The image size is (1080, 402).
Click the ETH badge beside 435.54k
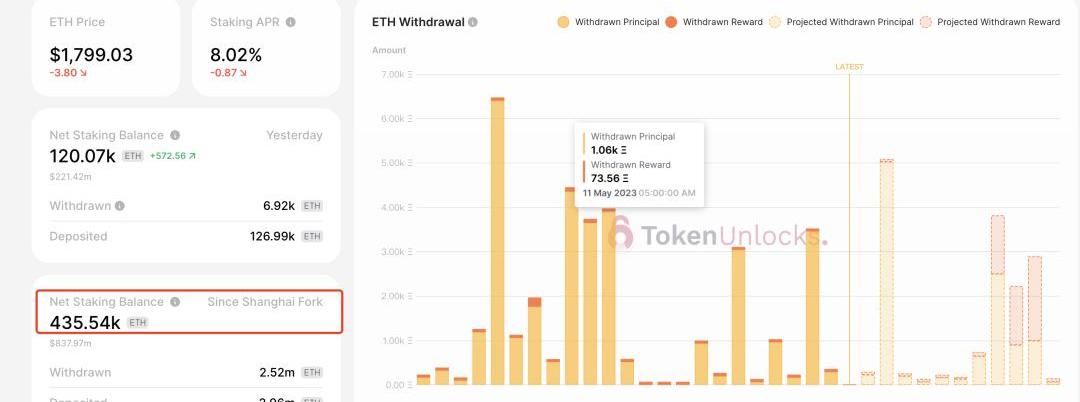click(x=138, y=323)
